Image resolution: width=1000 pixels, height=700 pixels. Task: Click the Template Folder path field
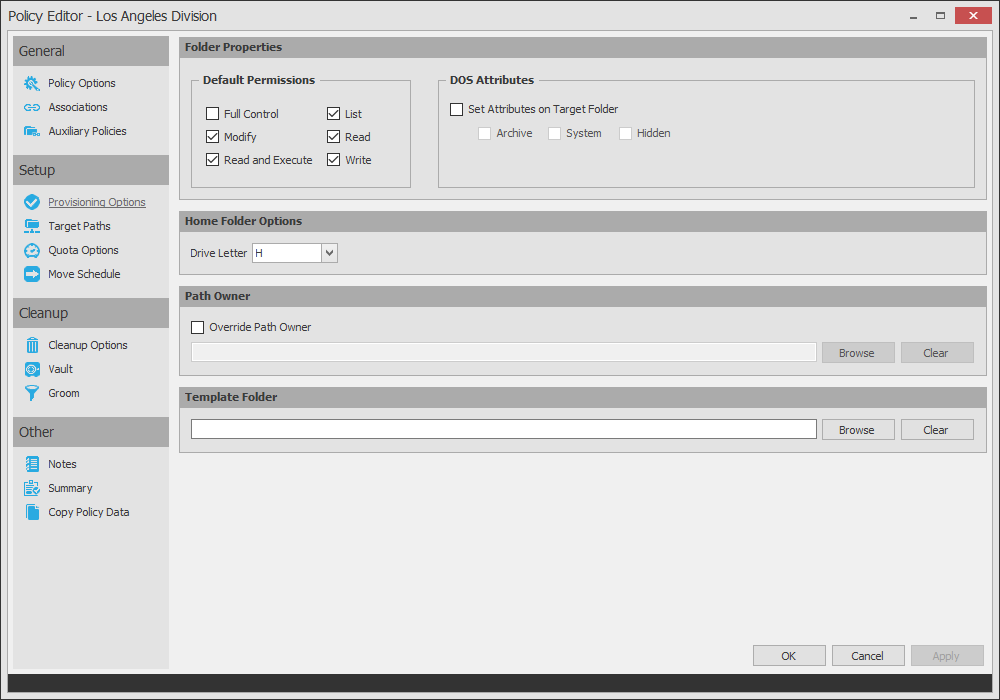tap(504, 429)
